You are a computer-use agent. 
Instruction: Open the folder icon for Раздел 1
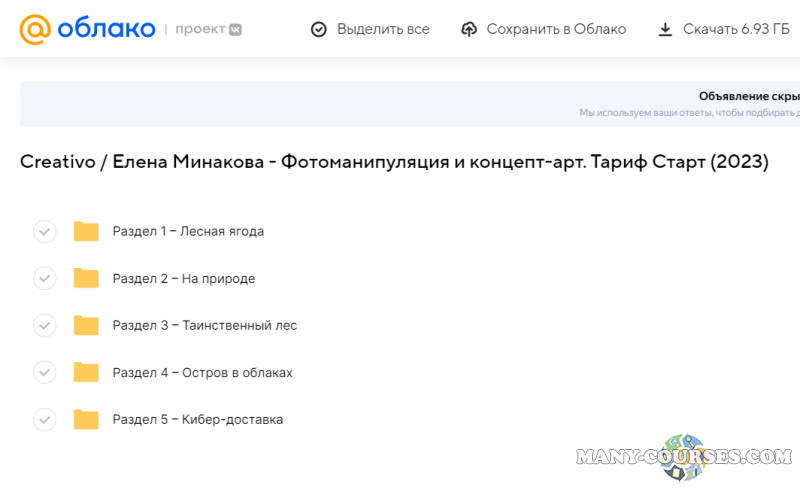[x=86, y=232]
